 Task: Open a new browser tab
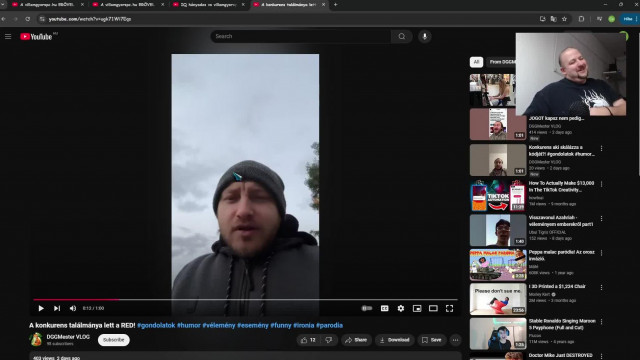pos(336,4)
